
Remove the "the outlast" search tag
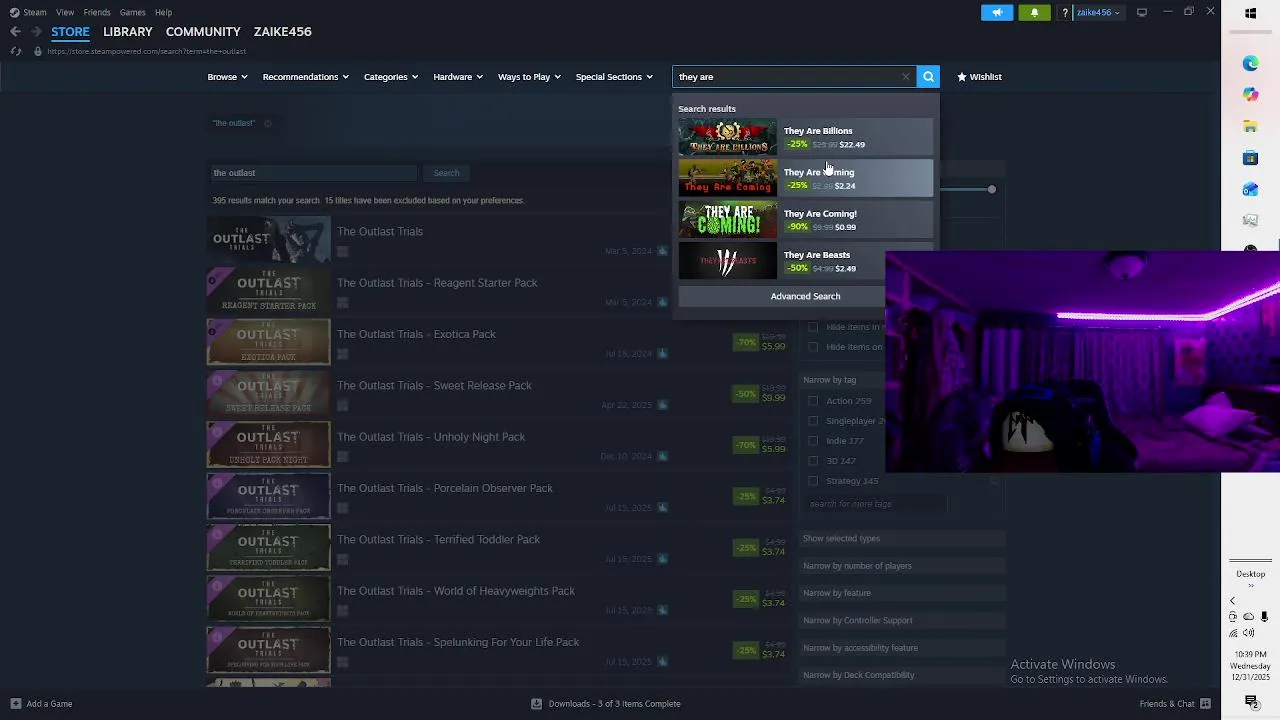pos(267,123)
